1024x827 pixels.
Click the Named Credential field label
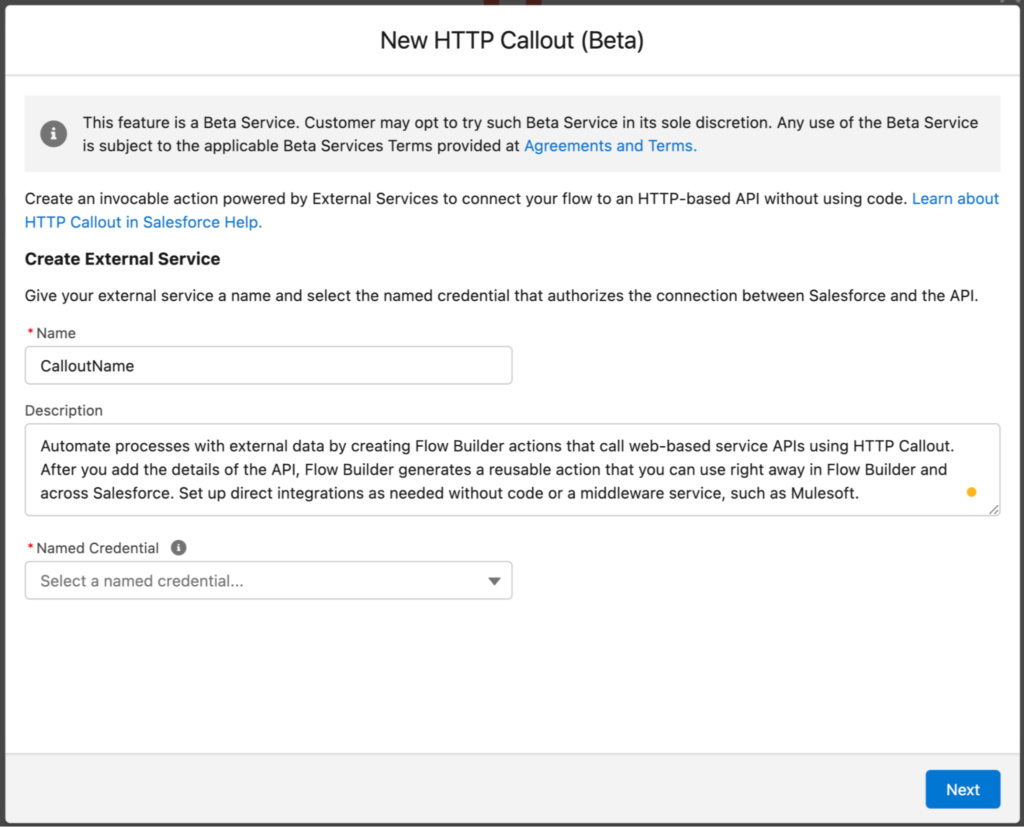97,548
